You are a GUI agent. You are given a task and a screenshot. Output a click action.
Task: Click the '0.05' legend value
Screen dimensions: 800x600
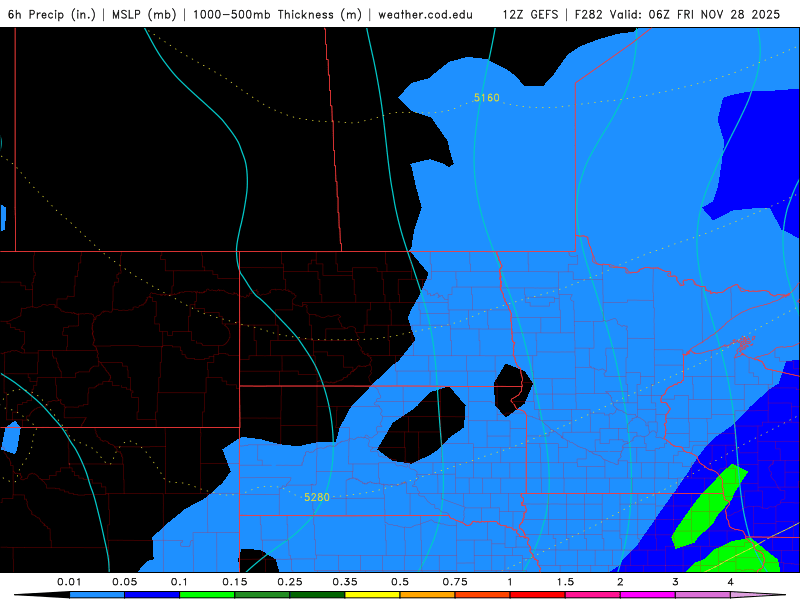[x=124, y=582]
